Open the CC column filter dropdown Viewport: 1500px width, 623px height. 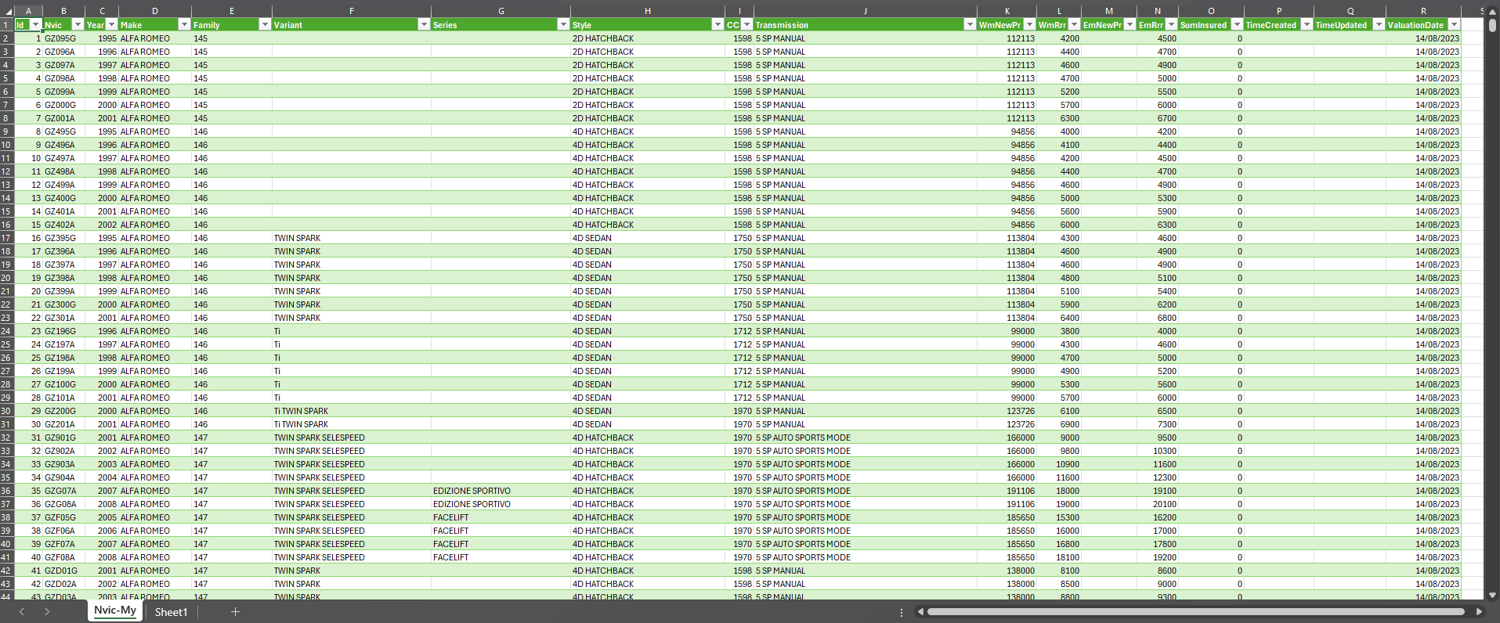coord(746,24)
